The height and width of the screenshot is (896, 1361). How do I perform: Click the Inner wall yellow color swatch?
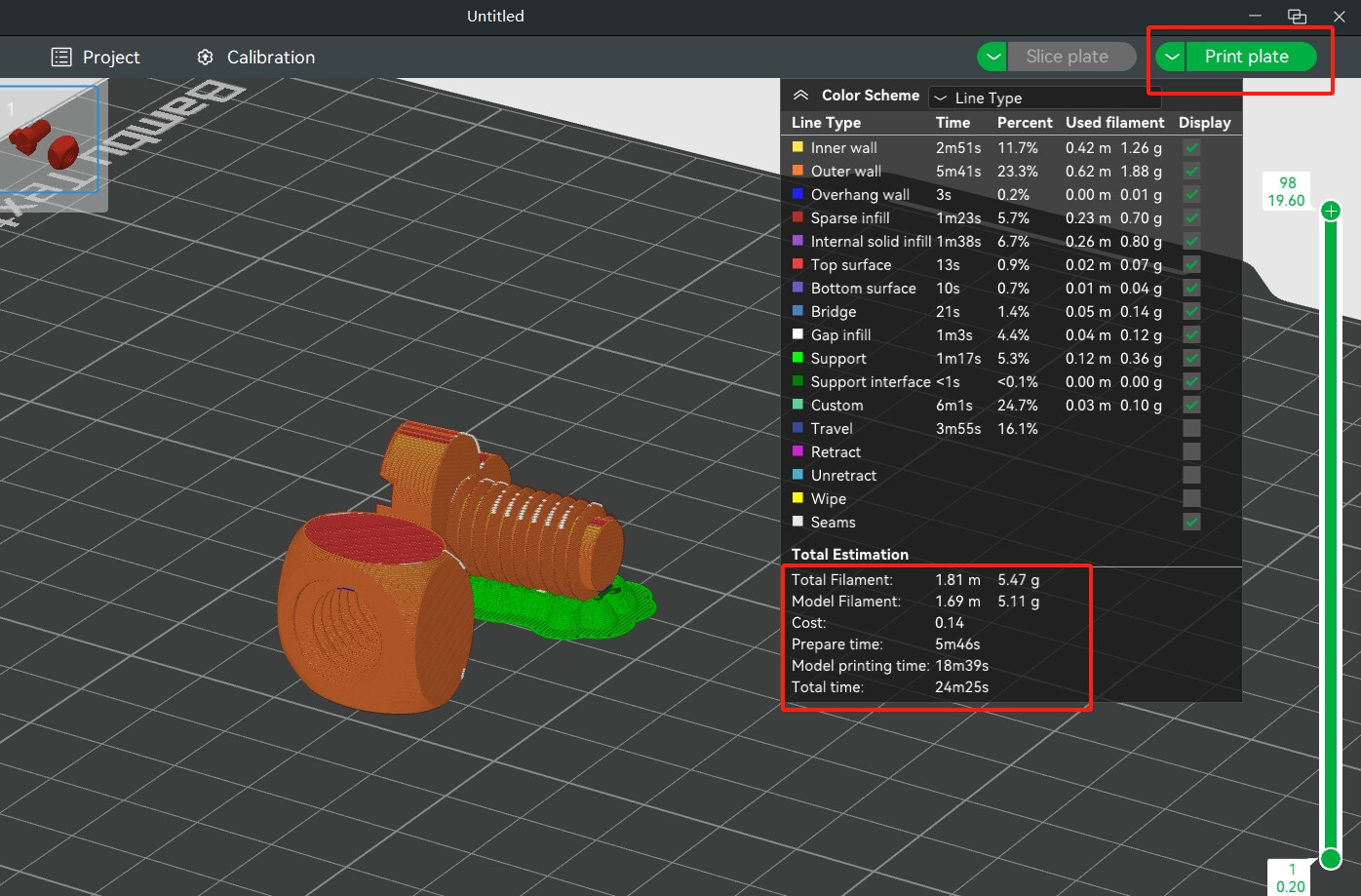click(797, 147)
